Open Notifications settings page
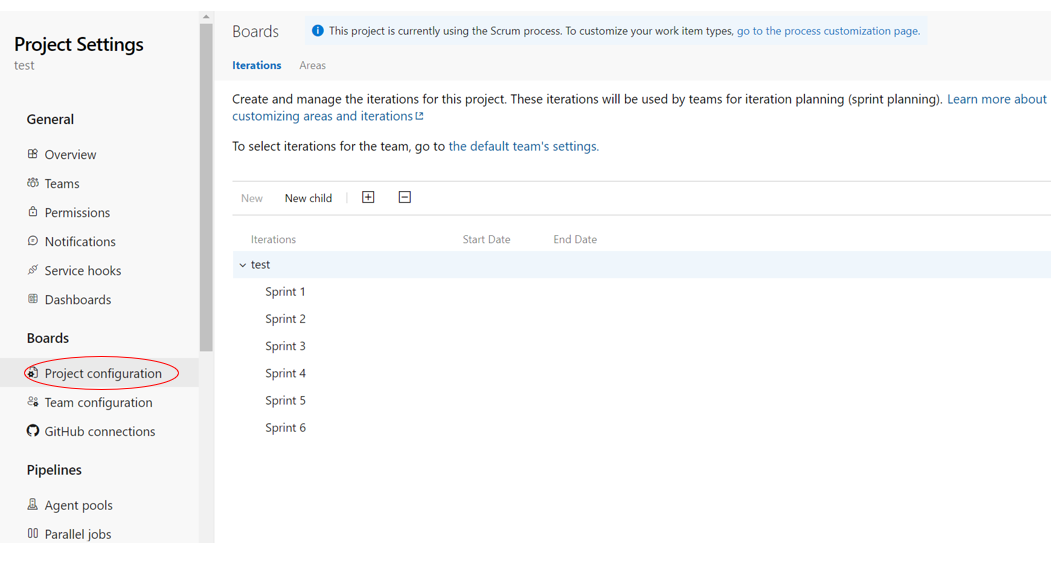This screenshot has height=565, width=1051. coord(80,241)
